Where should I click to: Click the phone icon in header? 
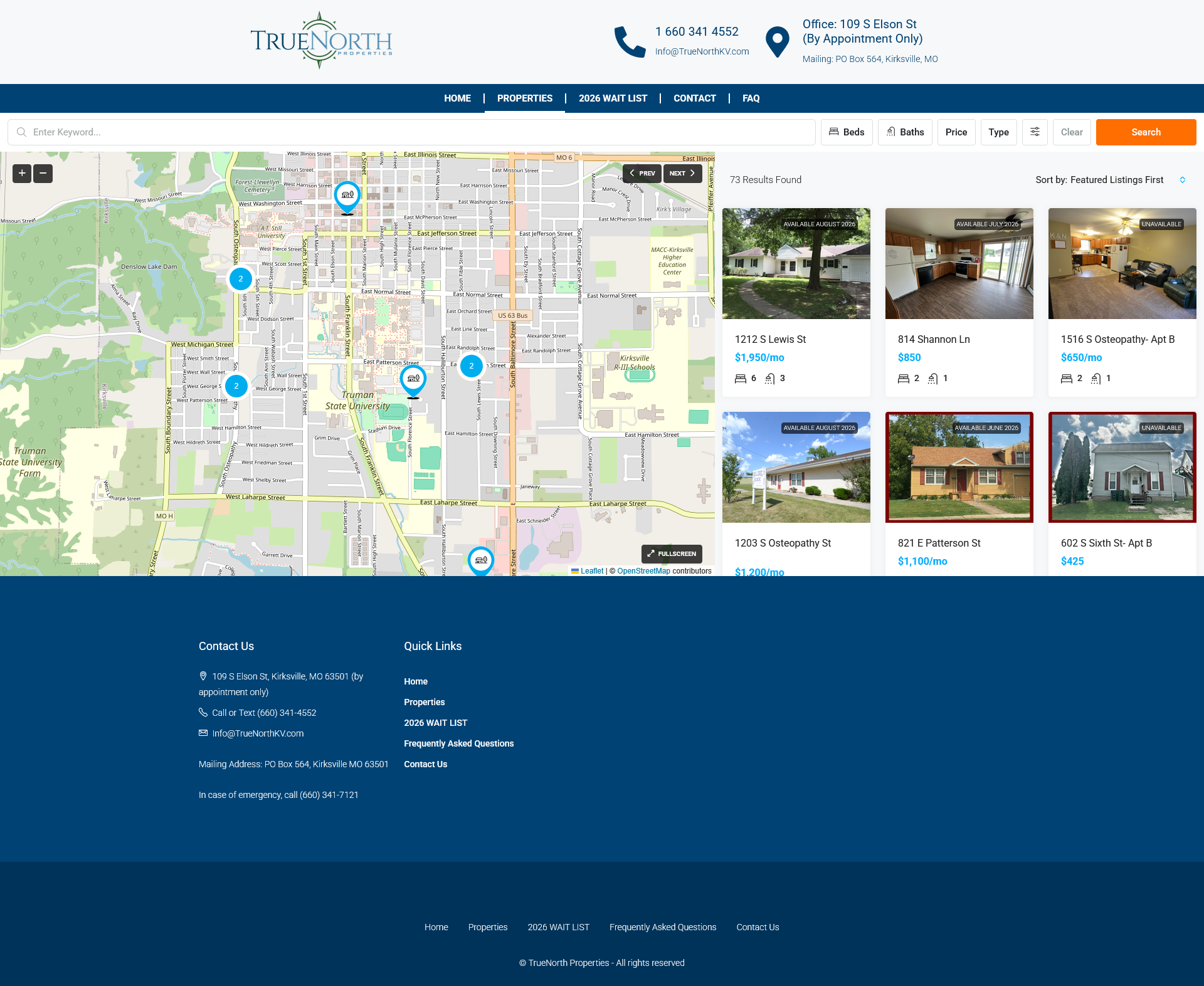coord(630,42)
